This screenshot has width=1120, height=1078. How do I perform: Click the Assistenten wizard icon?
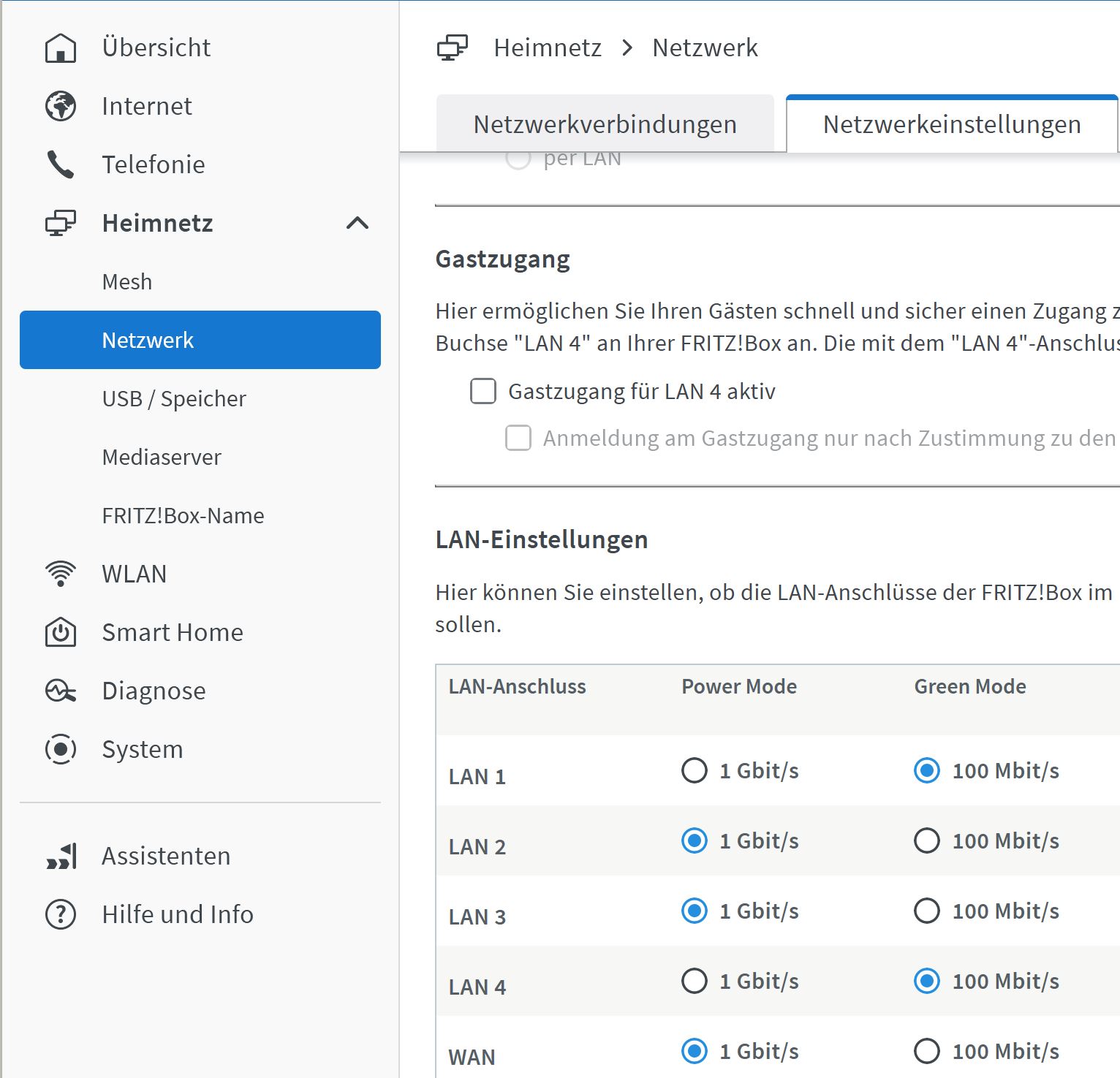61,856
